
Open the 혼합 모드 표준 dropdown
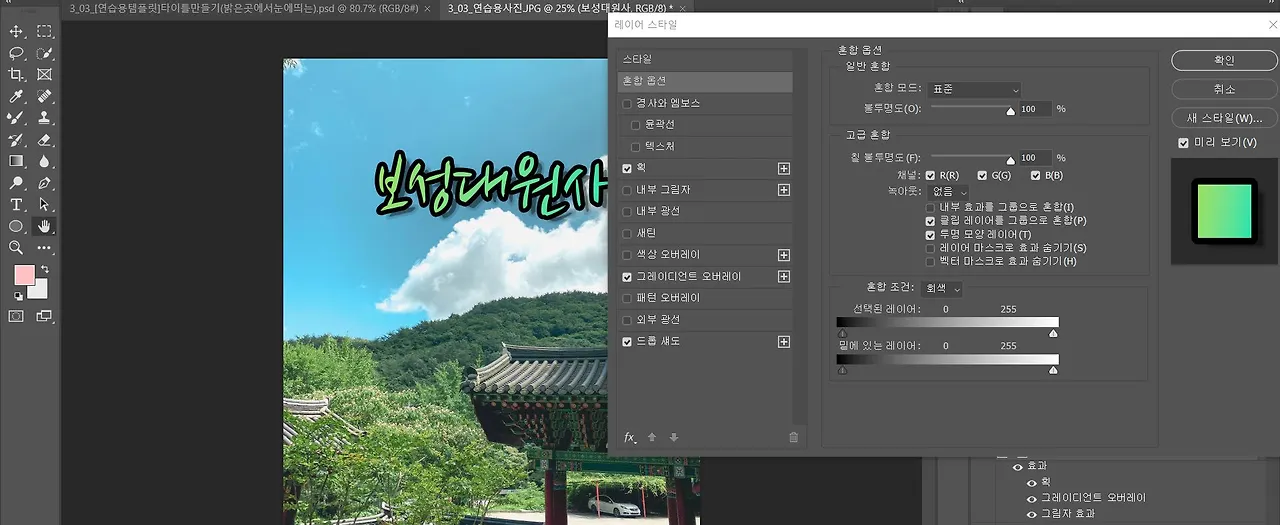[x=974, y=90]
